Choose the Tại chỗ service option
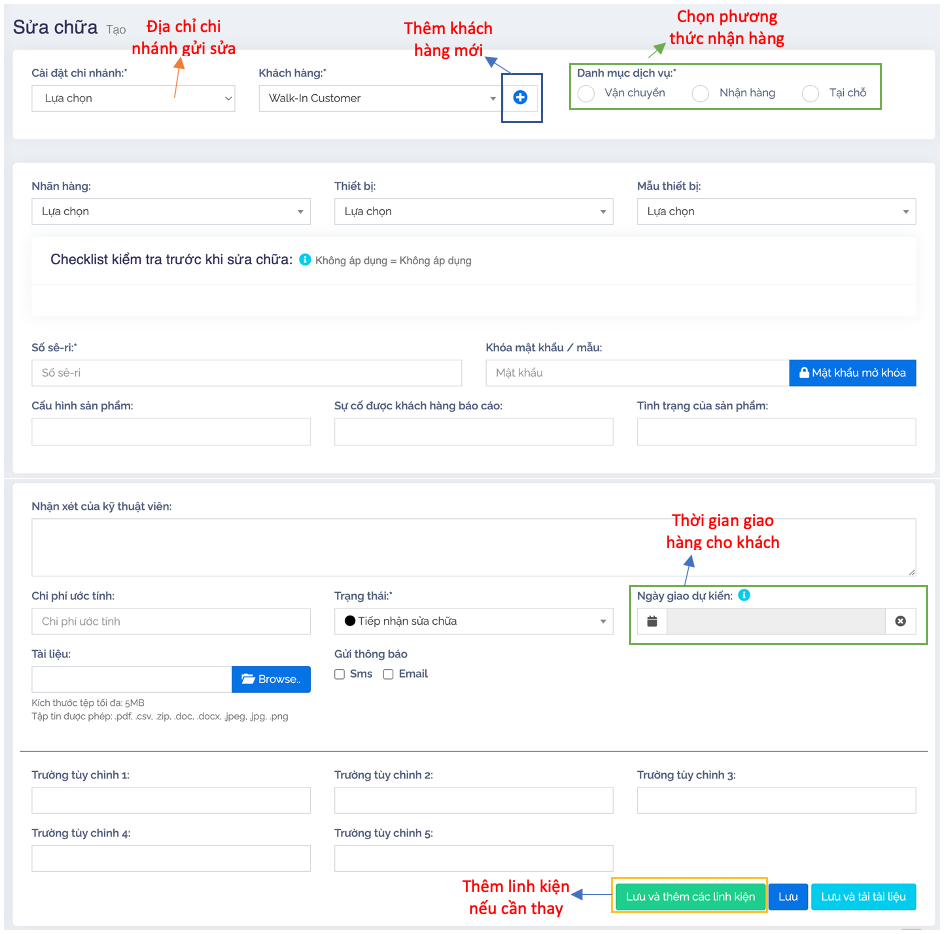This screenshot has width=944, height=934. [811, 93]
